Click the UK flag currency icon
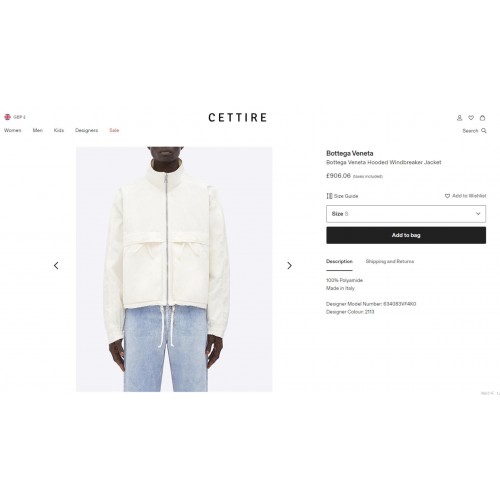 coord(7,117)
